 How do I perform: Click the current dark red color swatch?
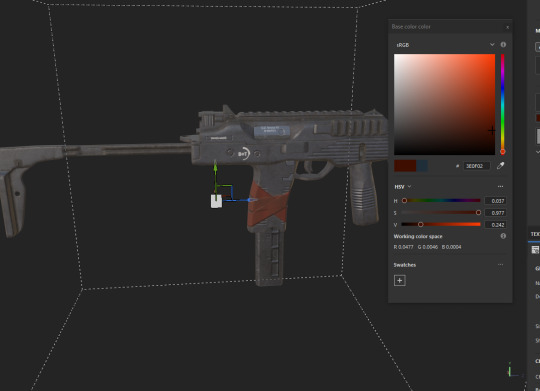[x=405, y=166]
